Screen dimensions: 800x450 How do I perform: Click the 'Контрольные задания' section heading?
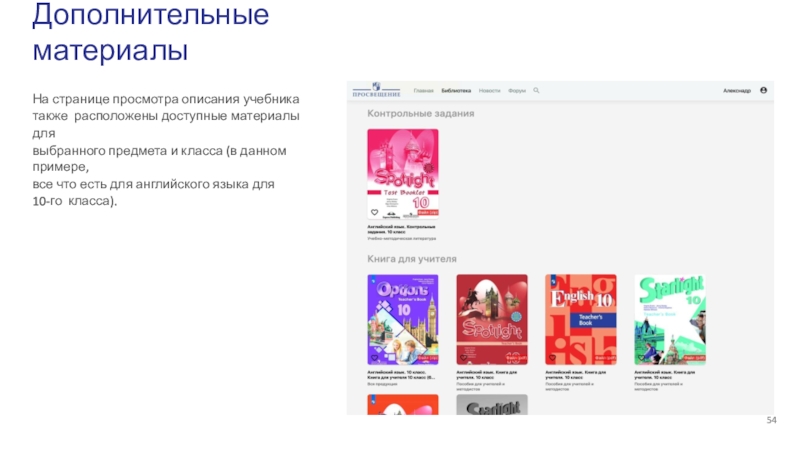(420, 113)
